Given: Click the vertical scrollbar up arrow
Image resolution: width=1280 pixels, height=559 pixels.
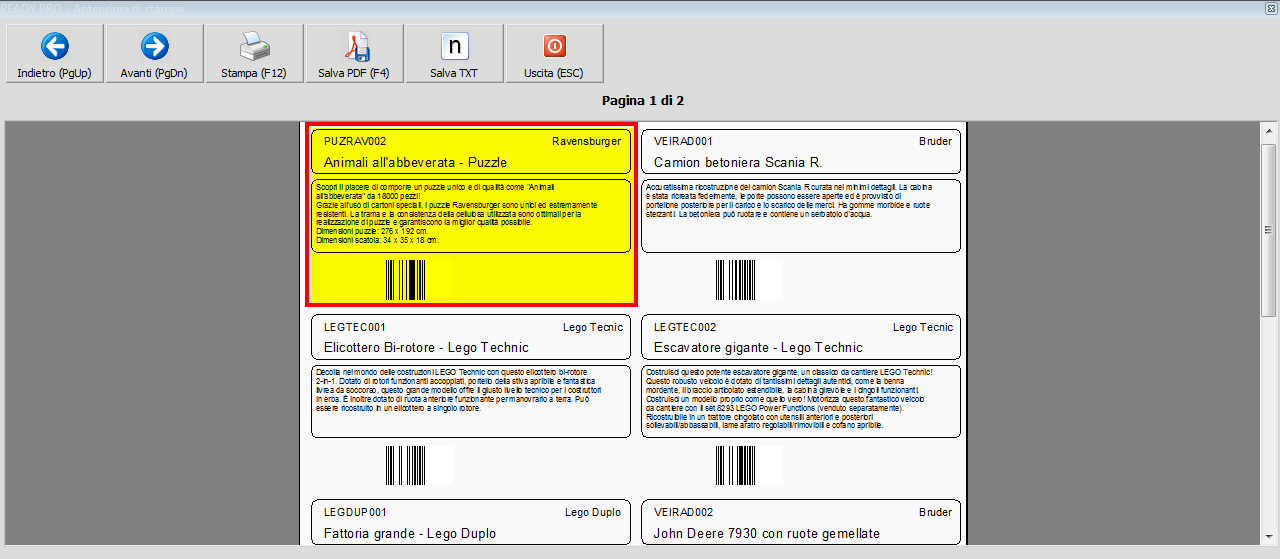Looking at the screenshot, I should 1268,132.
